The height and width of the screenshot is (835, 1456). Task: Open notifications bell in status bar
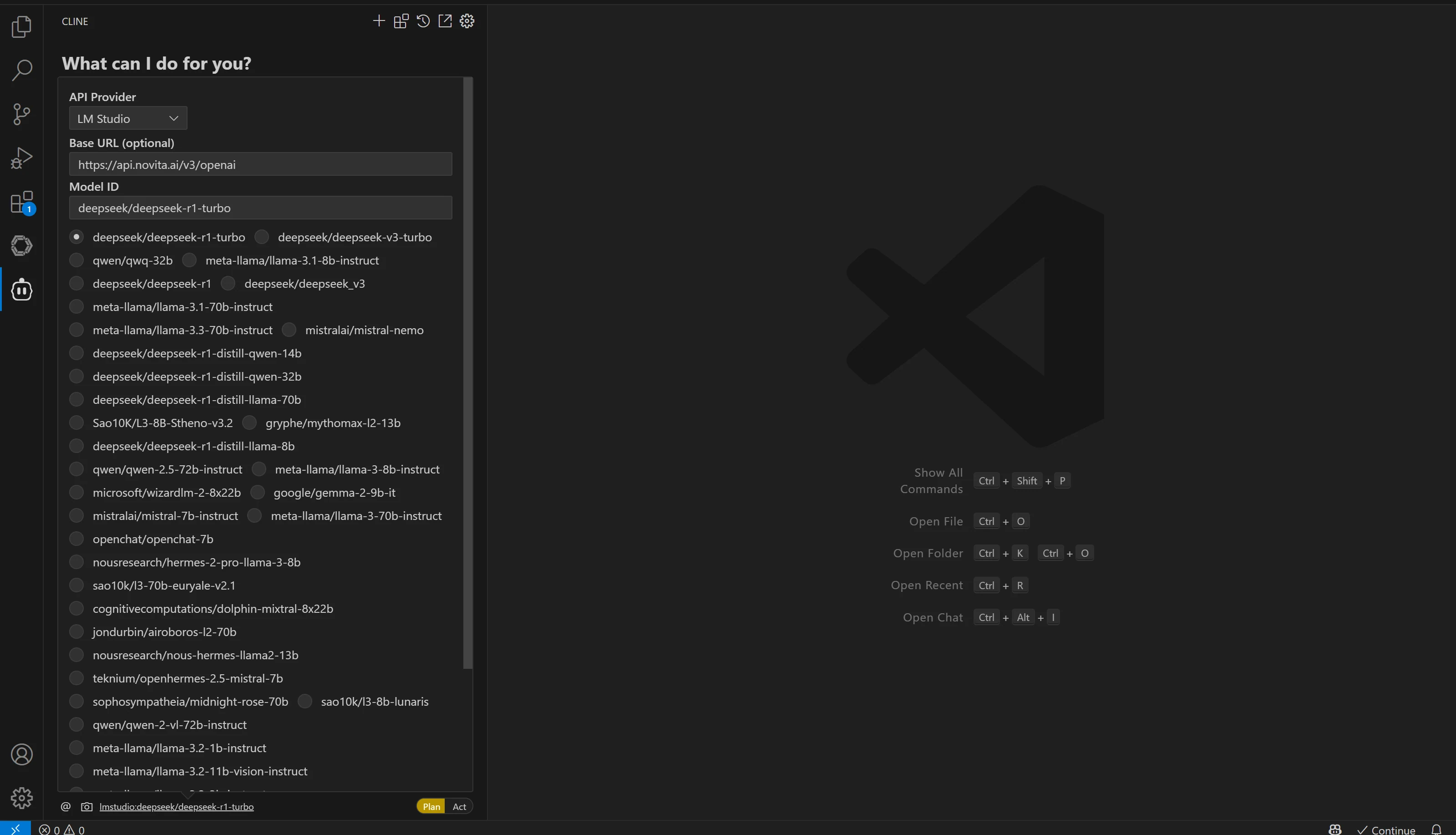coord(1436,829)
